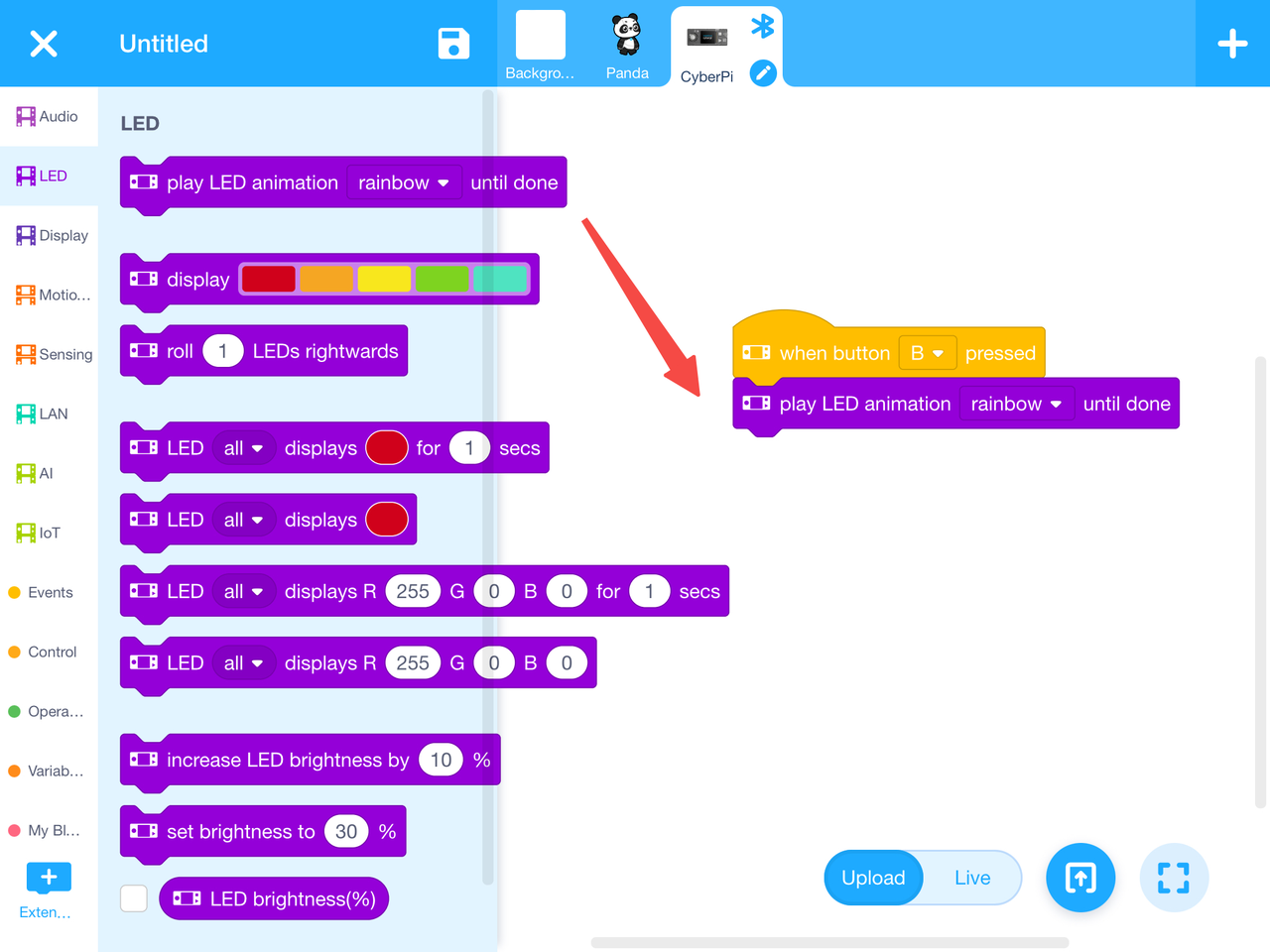Select the Background tab

point(540,47)
